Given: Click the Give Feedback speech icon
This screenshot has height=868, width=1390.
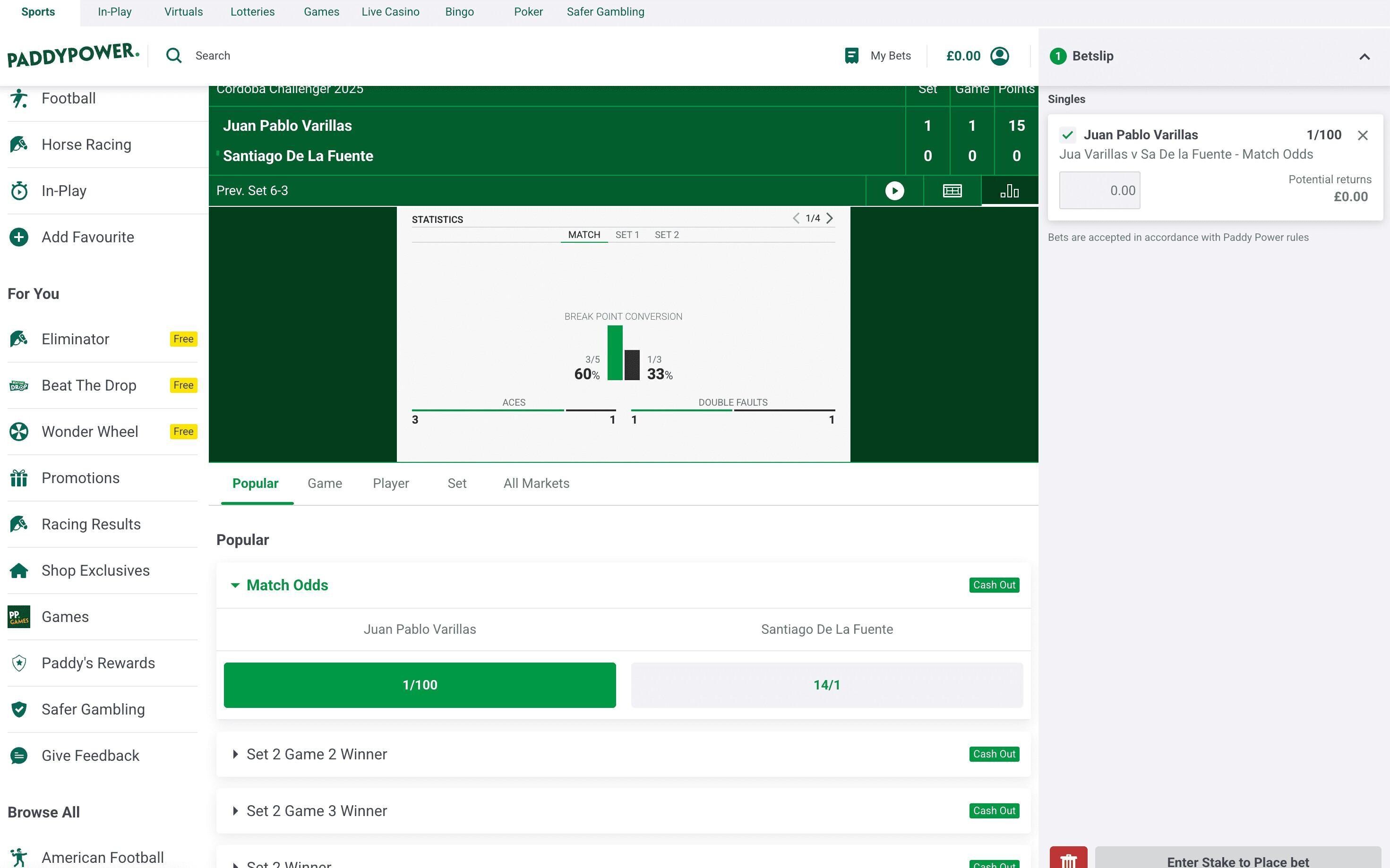Looking at the screenshot, I should coord(19,756).
